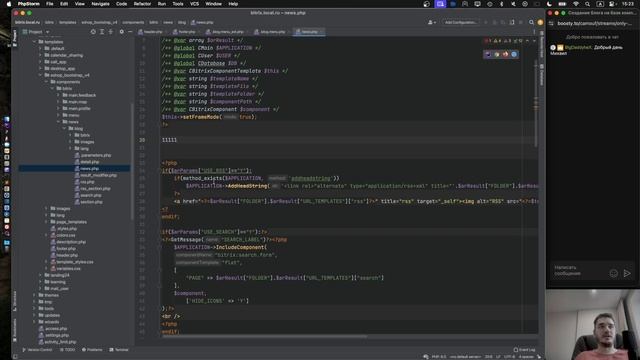Select description.php in project tree
Viewport: 640px width, 360px height.
pos(68,242)
